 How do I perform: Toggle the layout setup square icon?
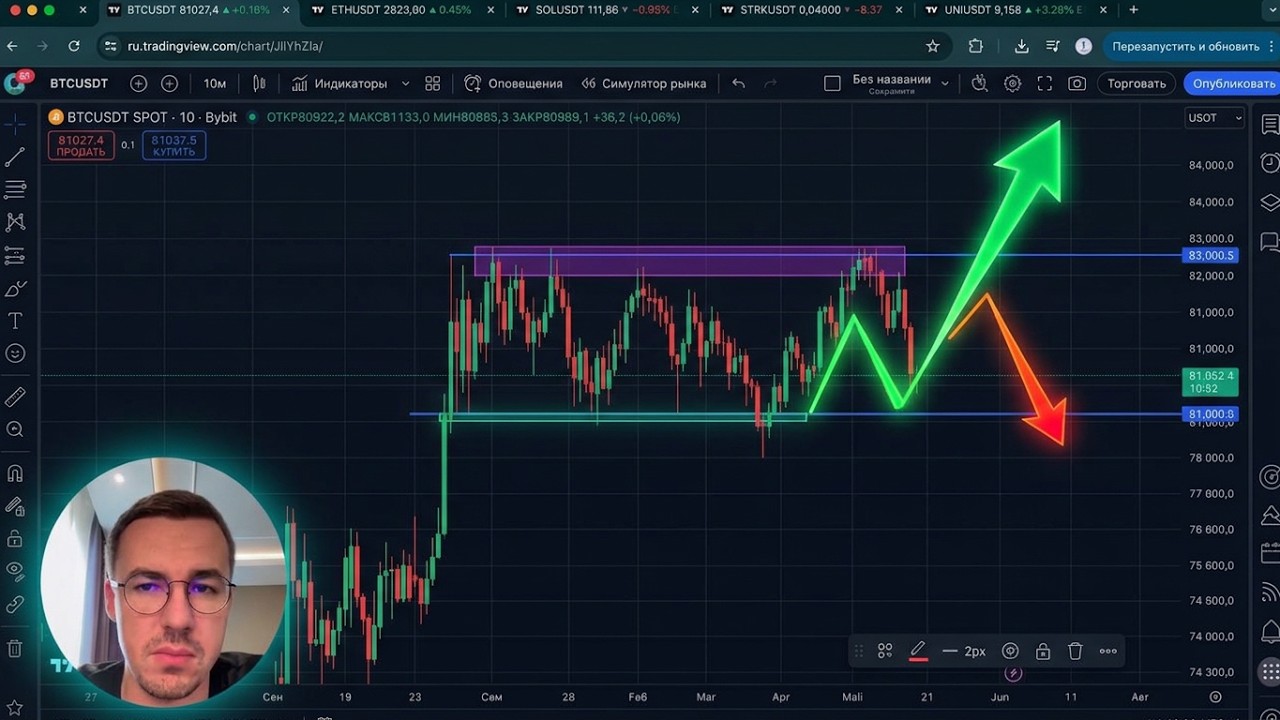(832, 83)
